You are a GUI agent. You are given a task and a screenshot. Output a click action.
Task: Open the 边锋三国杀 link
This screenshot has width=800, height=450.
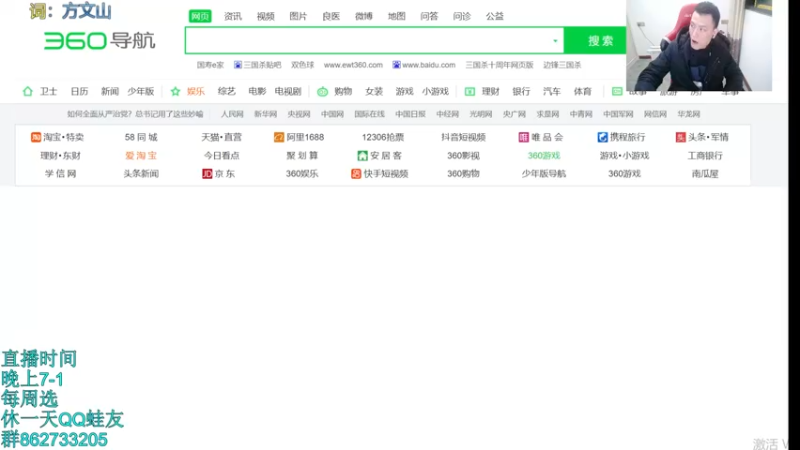point(562,65)
